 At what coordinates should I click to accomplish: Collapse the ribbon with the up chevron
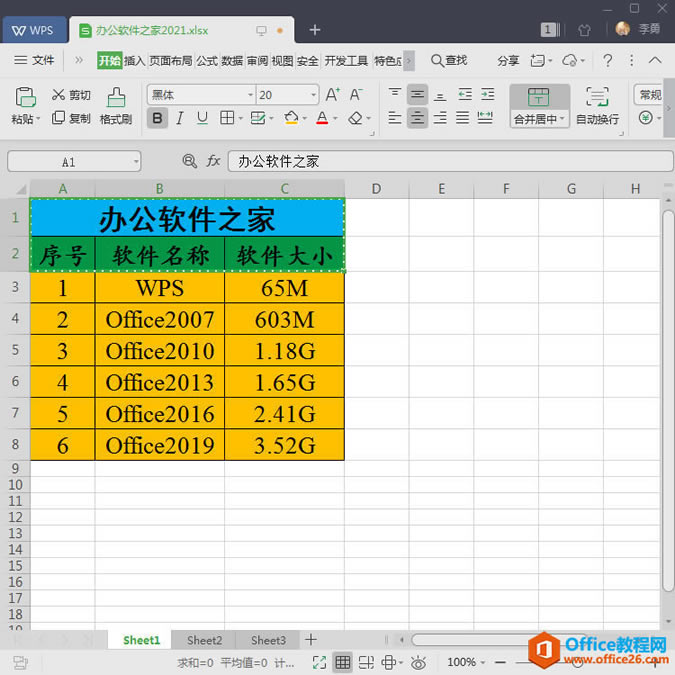click(655, 60)
